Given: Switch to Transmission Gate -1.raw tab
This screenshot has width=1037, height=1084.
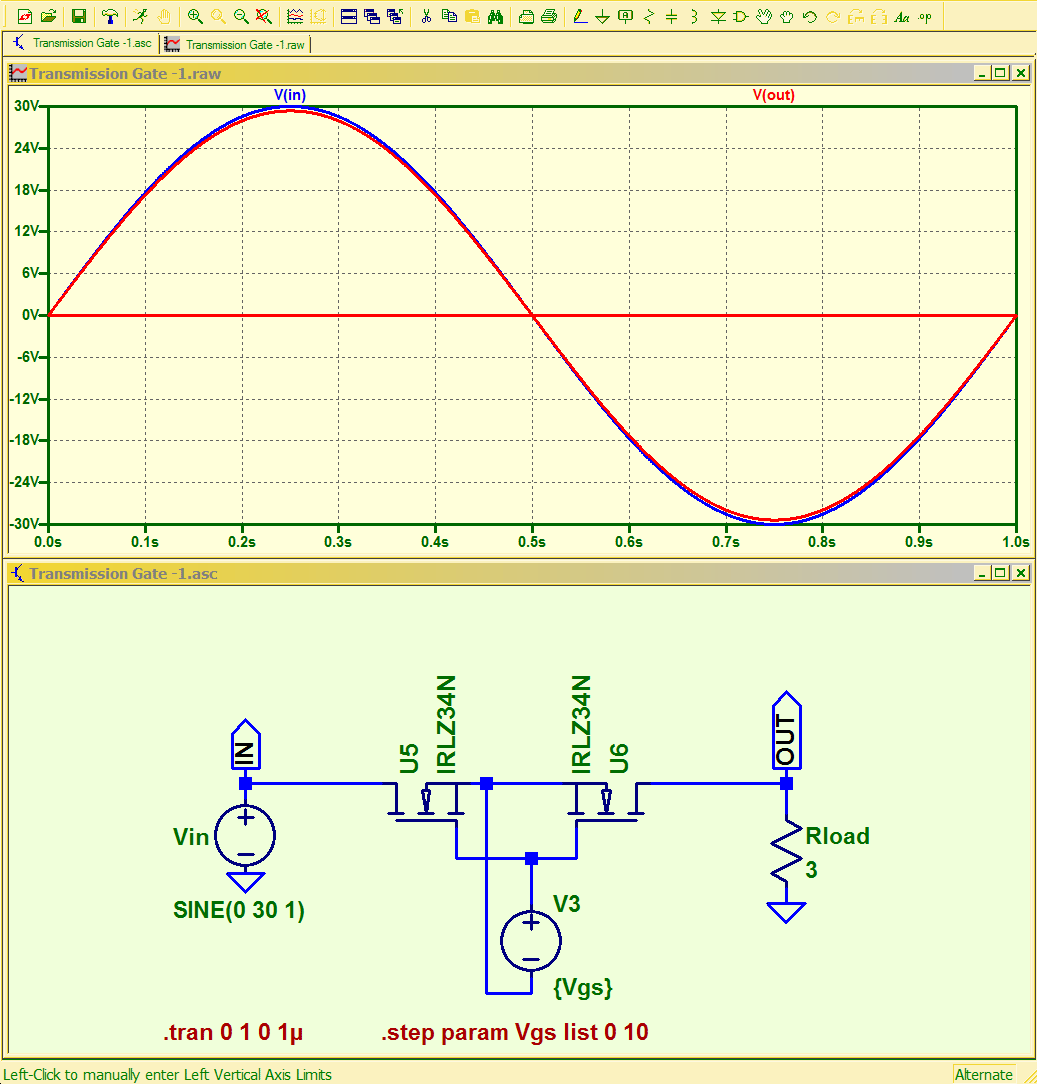Looking at the screenshot, I should (236, 44).
